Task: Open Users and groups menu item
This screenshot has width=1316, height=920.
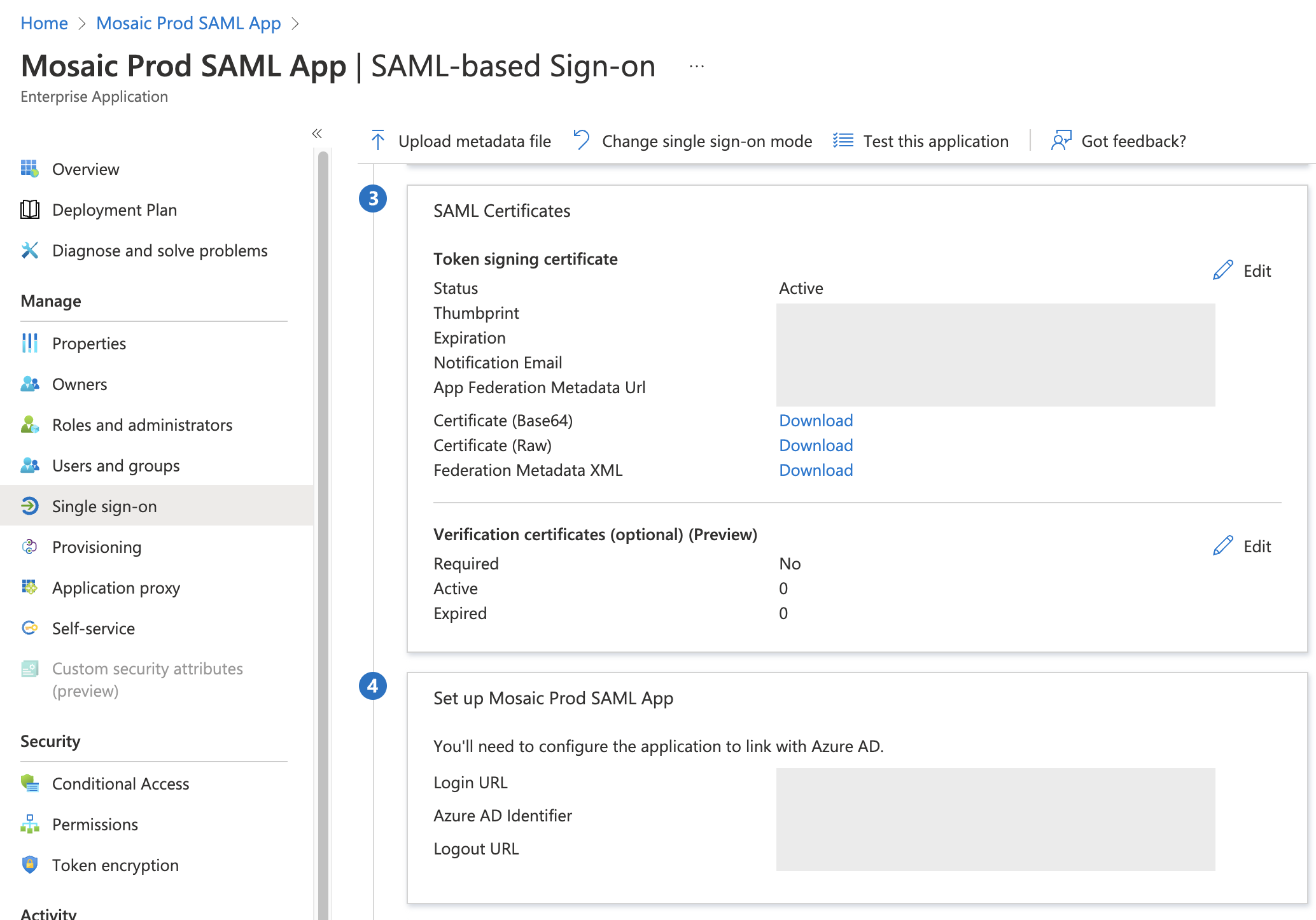Action: point(116,465)
